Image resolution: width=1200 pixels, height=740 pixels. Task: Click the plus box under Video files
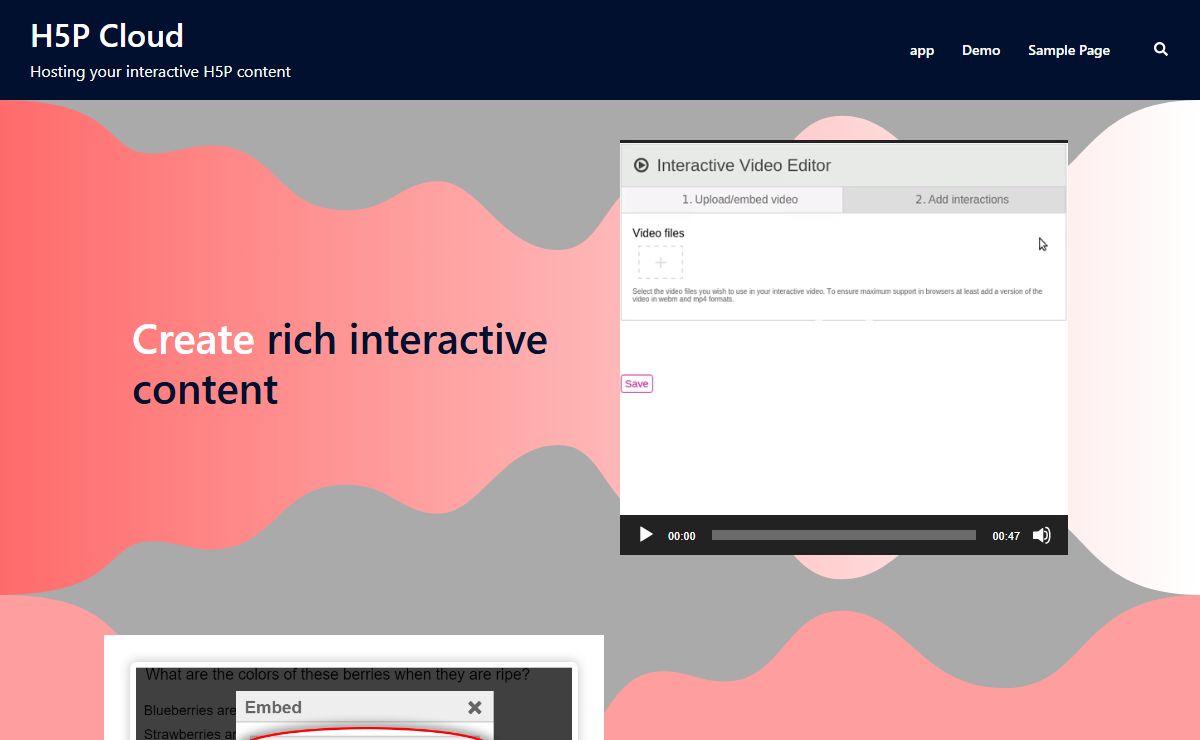[x=660, y=262]
